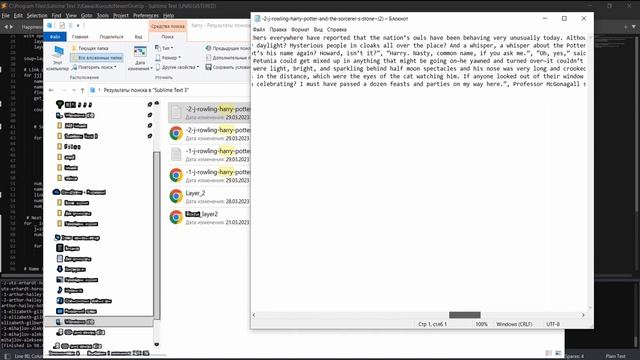This screenshot has width=640, height=360.
Task: Click 'Plain Text' syntax in Sublime status bar
Action: pyautogui.click(x=616, y=356)
